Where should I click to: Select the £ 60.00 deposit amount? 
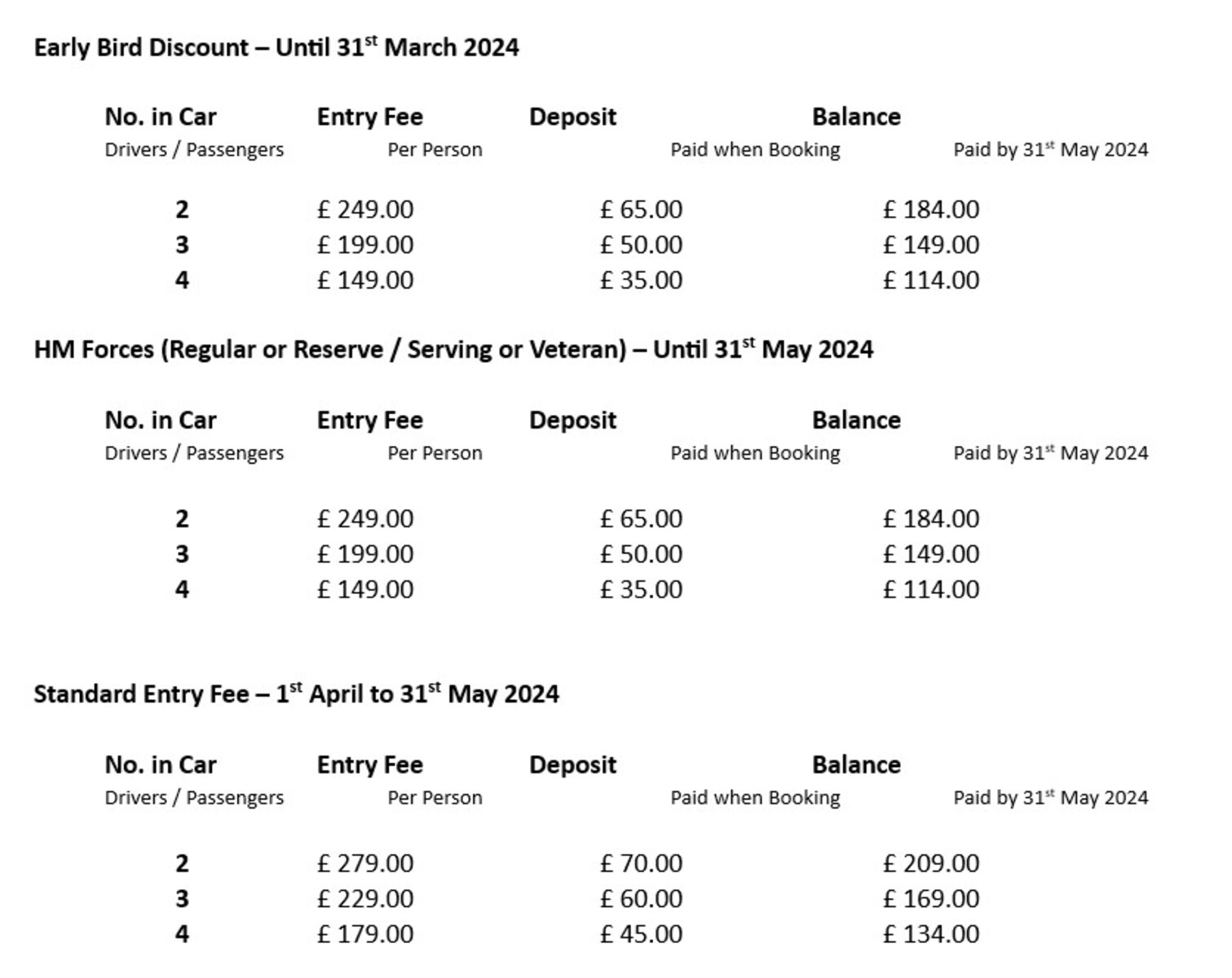[x=641, y=899]
